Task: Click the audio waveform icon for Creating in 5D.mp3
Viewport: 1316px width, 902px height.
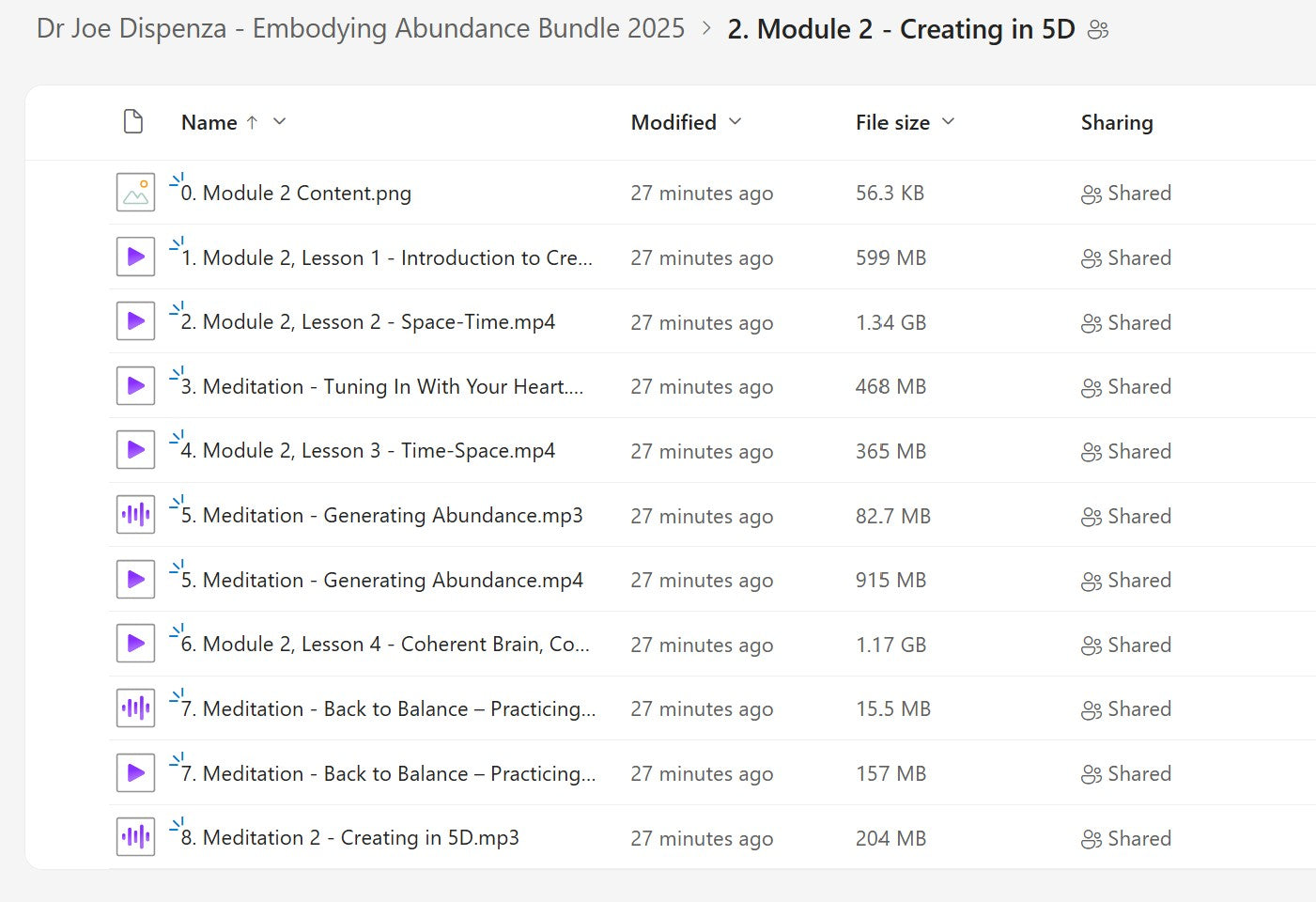Action: tap(135, 837)
